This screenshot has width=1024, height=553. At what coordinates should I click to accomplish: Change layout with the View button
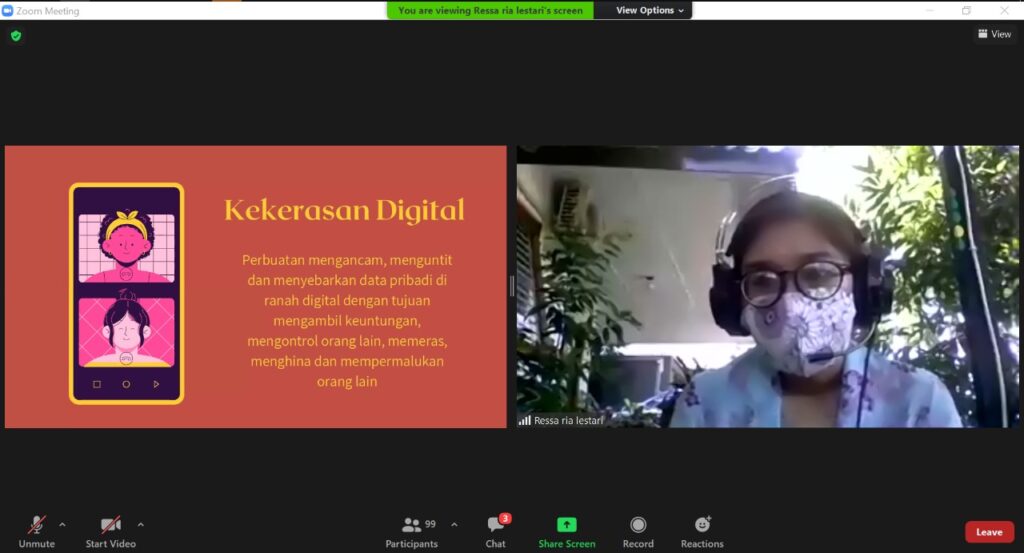tap(995, 34)
